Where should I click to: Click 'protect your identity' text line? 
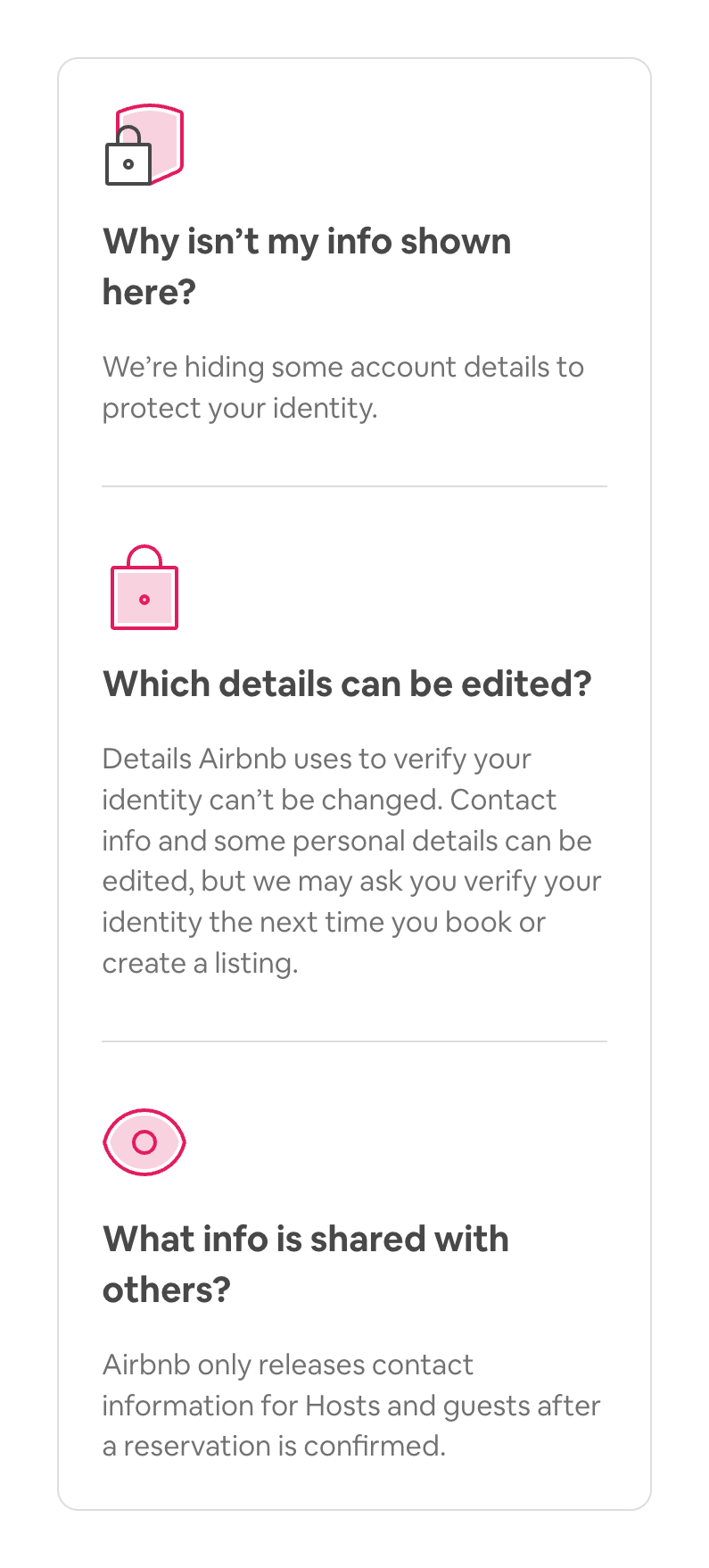[x=239, y=408]
